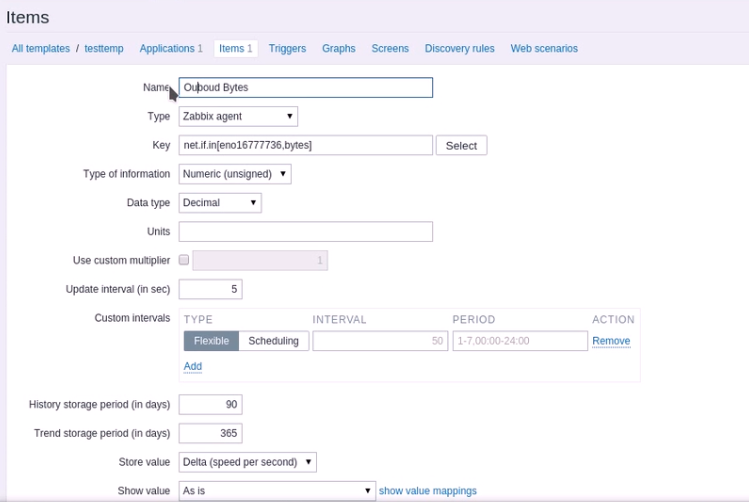
Task: Click the Trend storage period field
Action: click(x=211, y=433)
